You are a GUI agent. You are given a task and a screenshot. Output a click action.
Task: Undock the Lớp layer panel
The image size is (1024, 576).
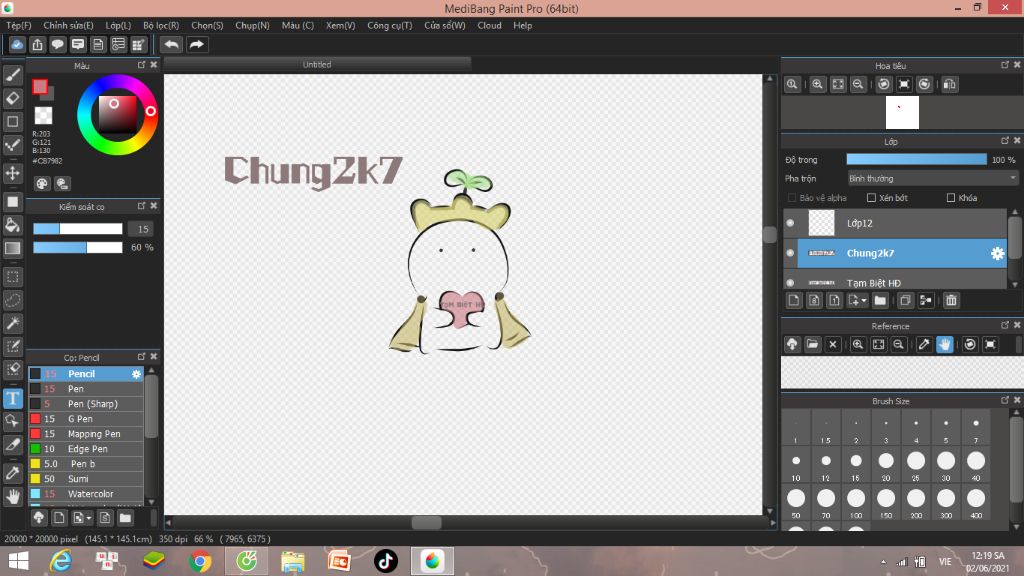(1004, 141)
